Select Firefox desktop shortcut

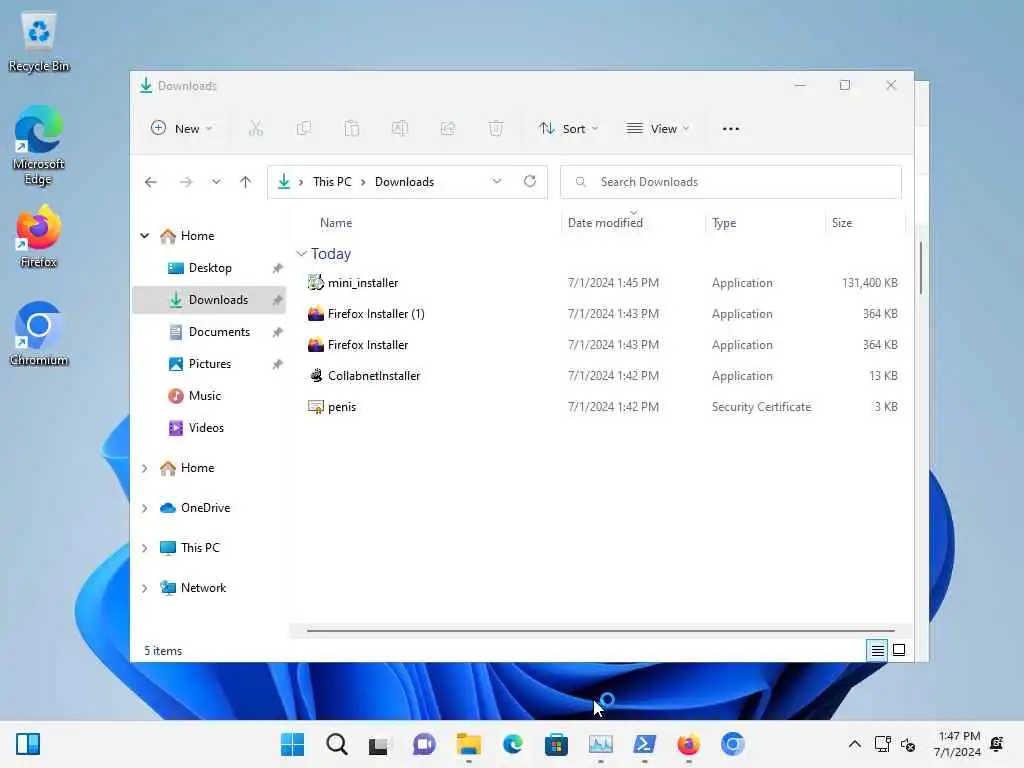(39, 236)
